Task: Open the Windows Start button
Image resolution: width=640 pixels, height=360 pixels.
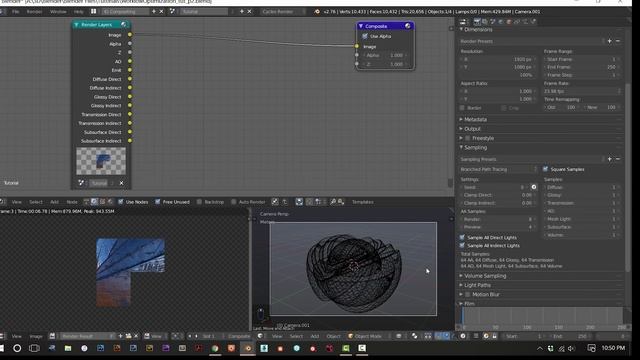Action: 2,348
